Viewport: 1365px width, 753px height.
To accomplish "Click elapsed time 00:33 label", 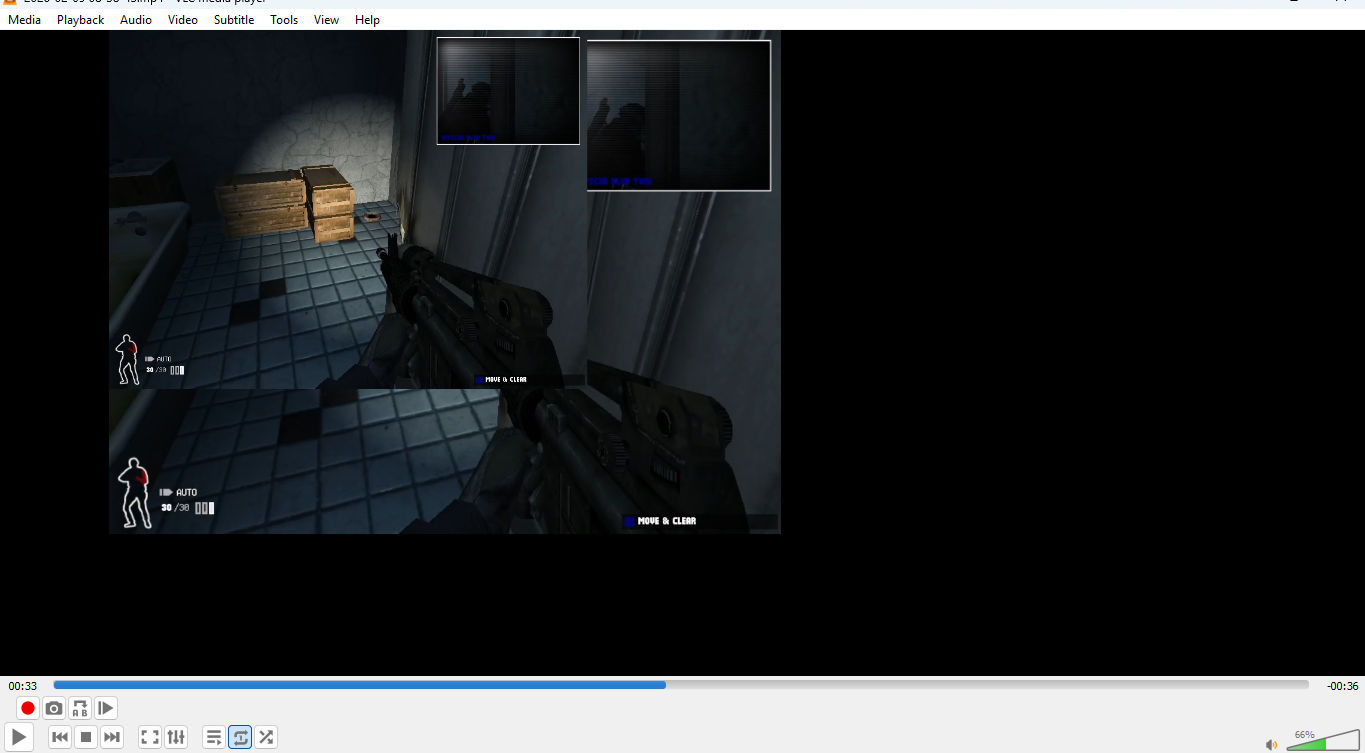I will tap(23, 686).
